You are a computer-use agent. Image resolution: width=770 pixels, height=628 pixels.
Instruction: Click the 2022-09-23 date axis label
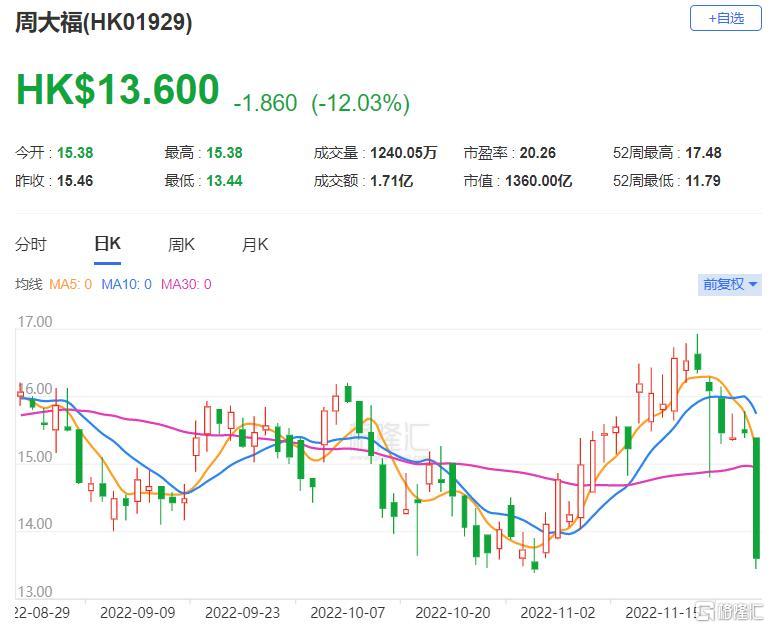pos(243,613)
